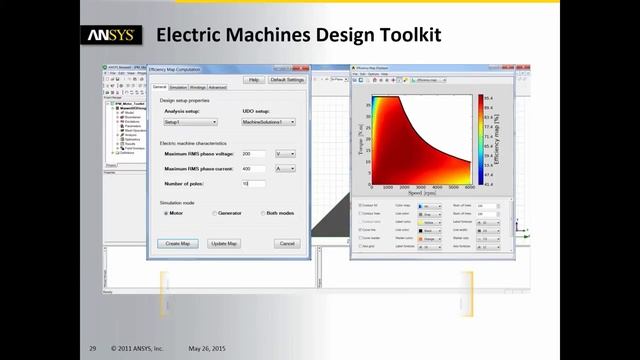Click the Yellow label color swatch
The width and height of the screenshot is (640, 360).
click(420, 222)
